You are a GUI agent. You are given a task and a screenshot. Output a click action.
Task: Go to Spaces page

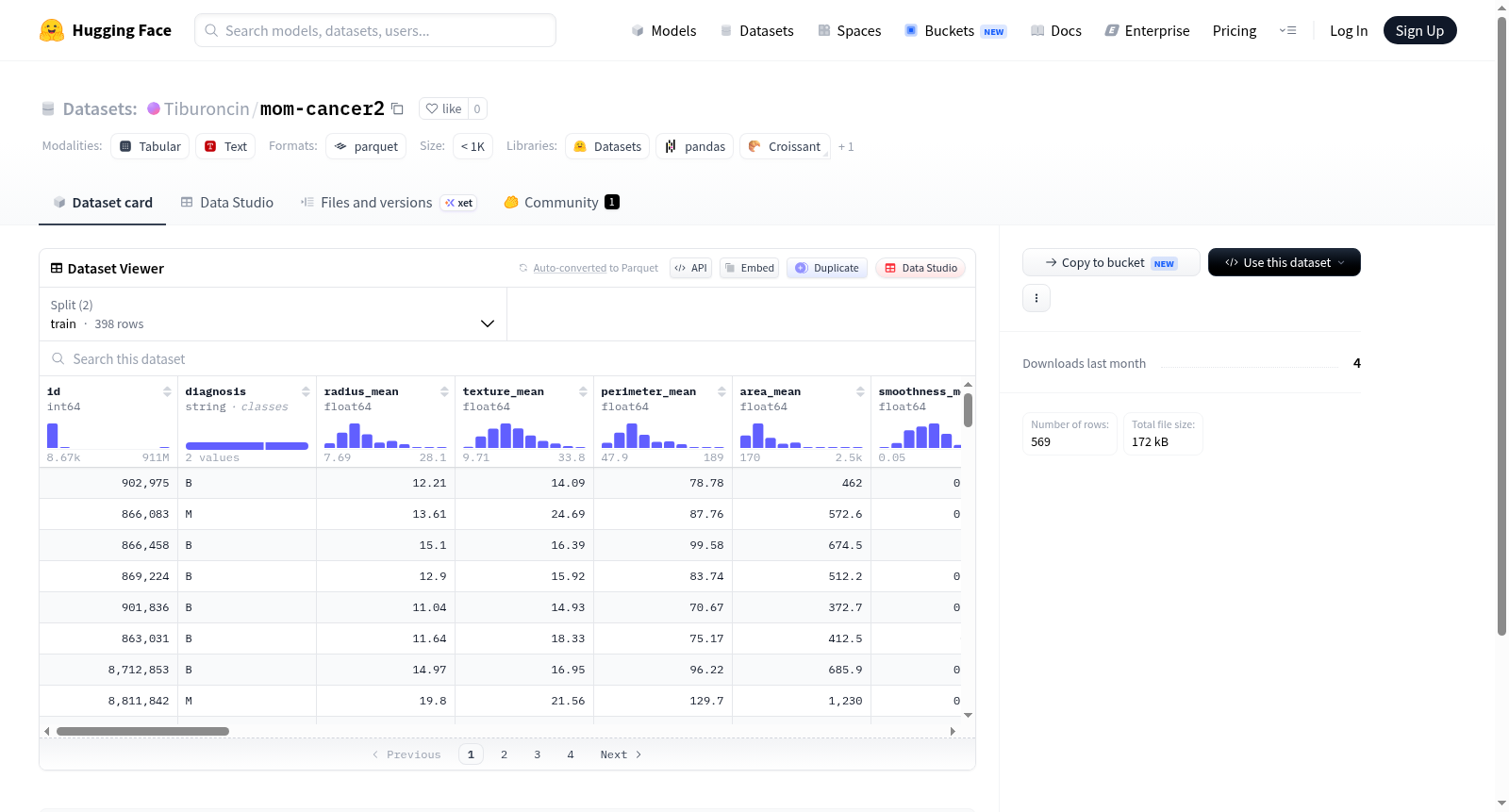[x=850, y=30]
